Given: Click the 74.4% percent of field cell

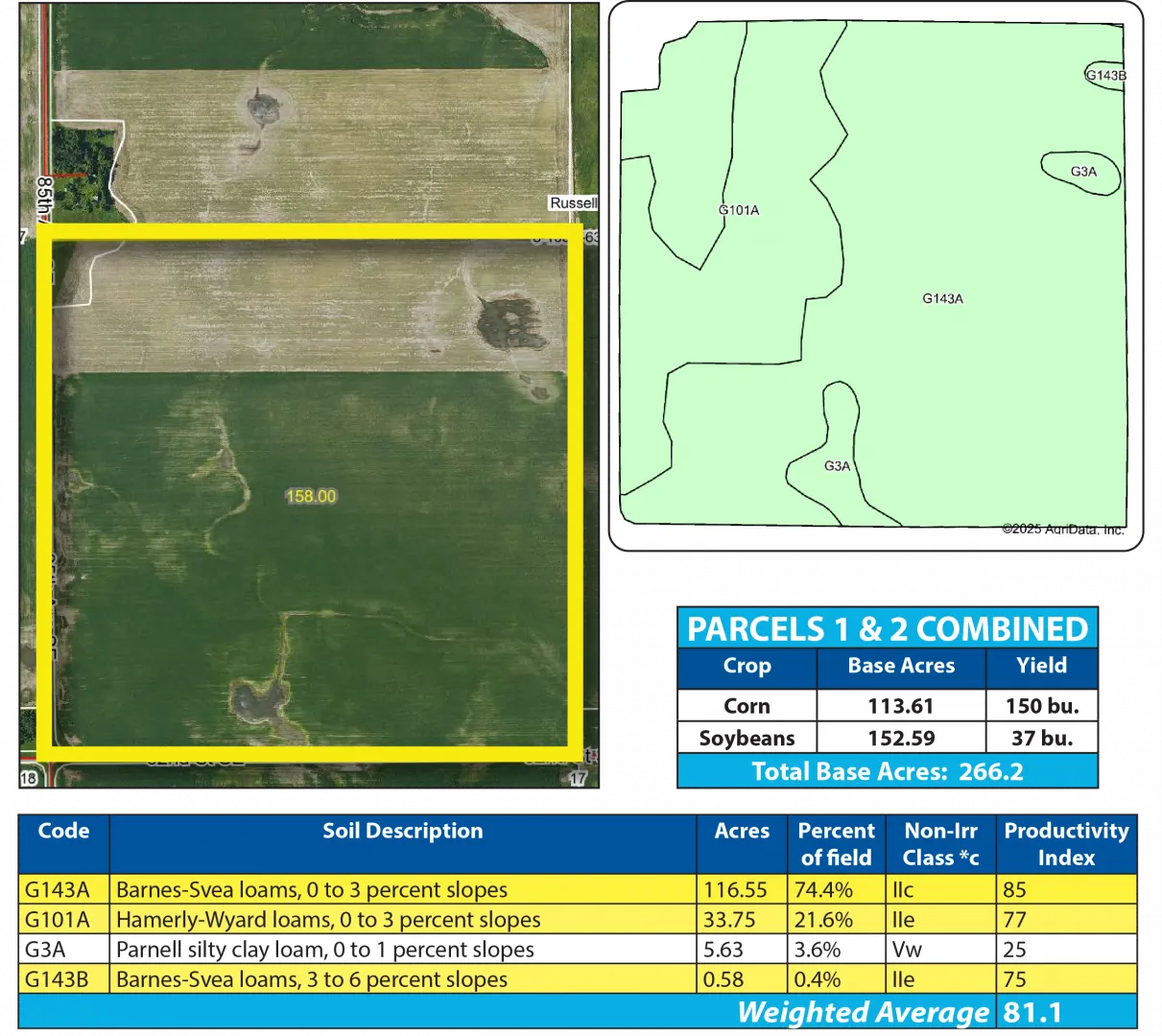Looking at the screenshot, I should (823, 890).
